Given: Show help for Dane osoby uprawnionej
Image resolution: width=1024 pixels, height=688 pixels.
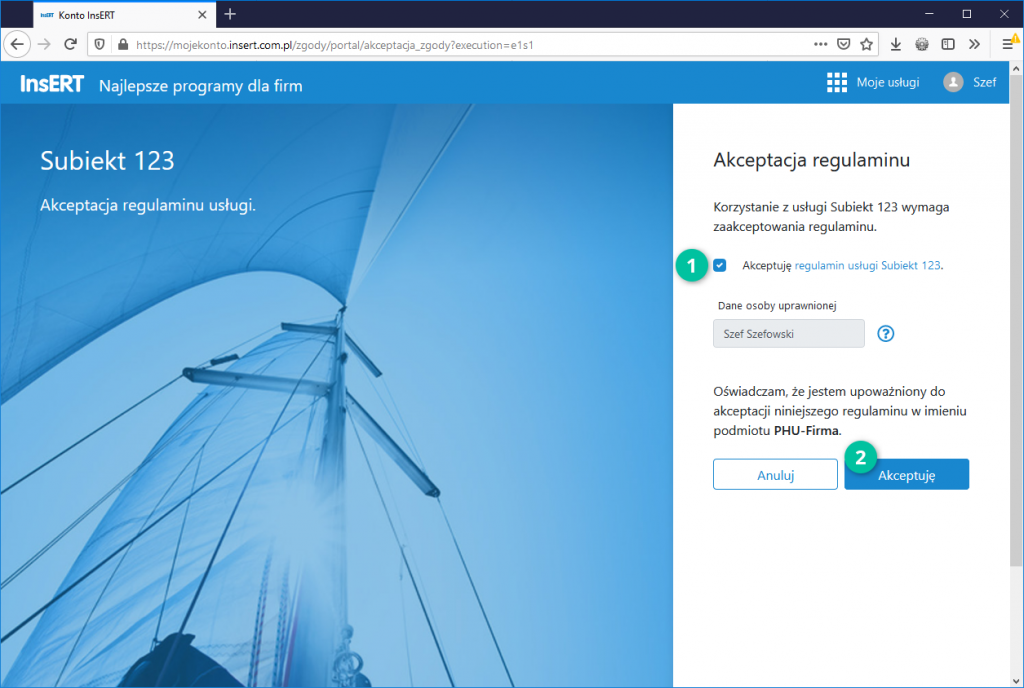Looking at the screenshot, I should click(x=886, y=334).
